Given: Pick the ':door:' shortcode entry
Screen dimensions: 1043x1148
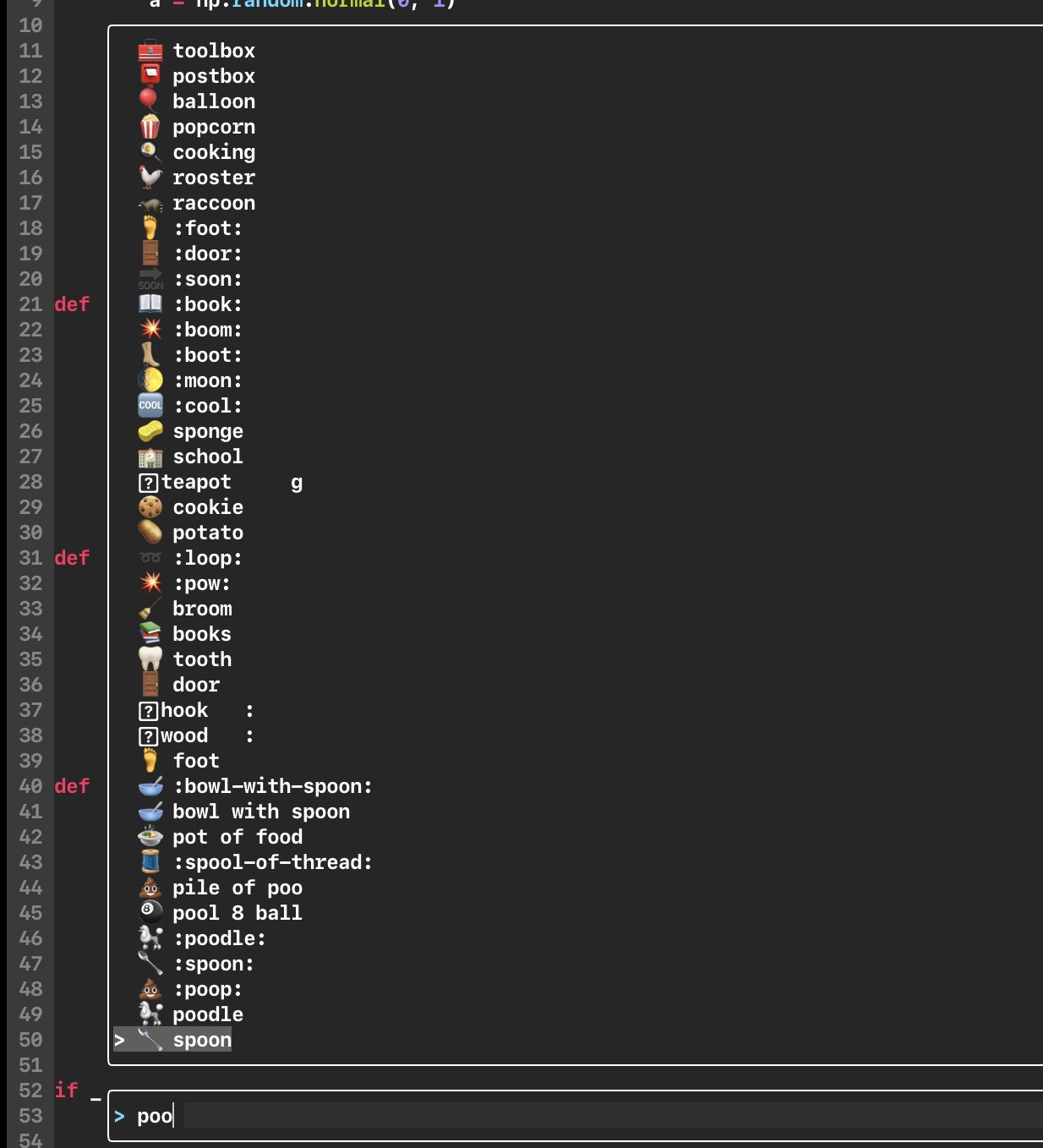Looking at the screenshot, I should 208,254.
